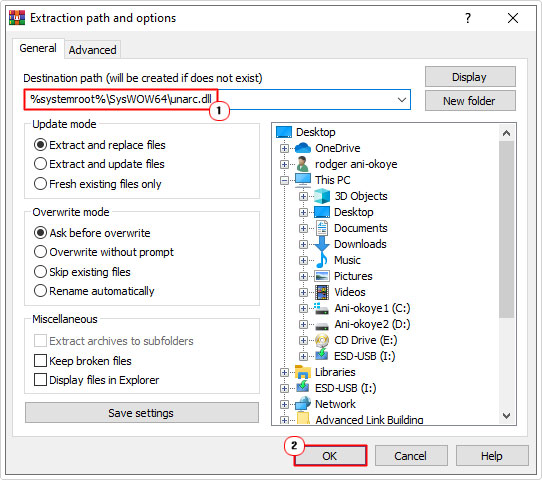The height and width of the screenshot is (480, 542).
Task: Select the Documents folder icon
Action: coord(322,228)
